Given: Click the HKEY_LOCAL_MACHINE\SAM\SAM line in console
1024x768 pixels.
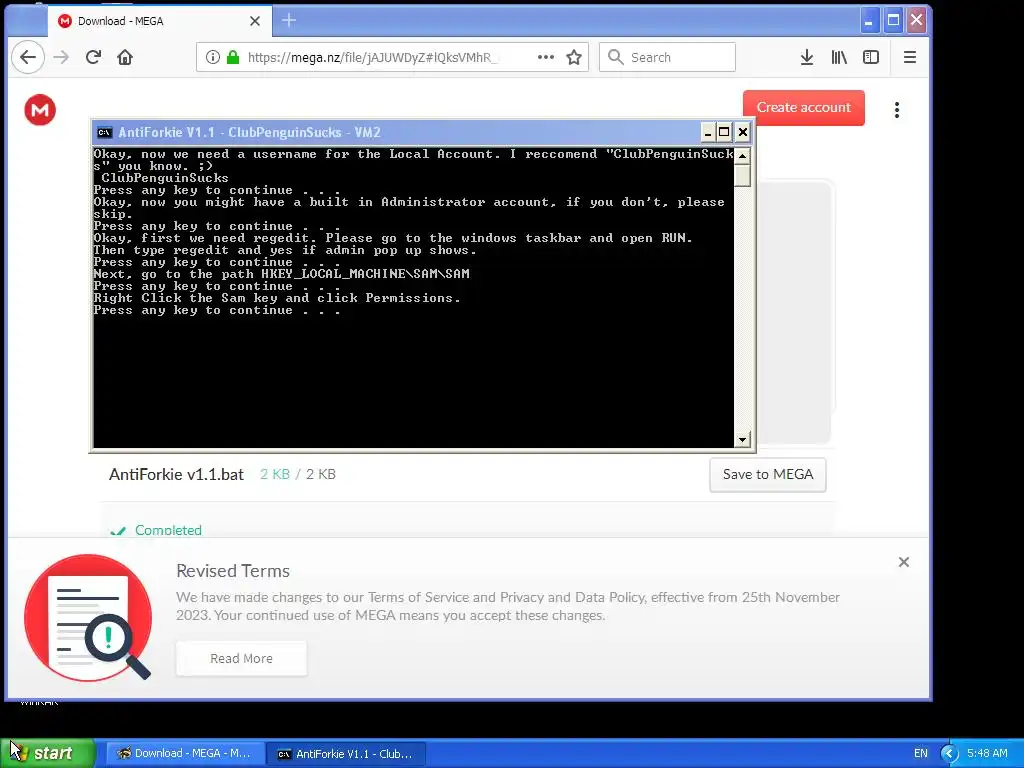Looking at the screenshot, I should click(281, 274).
